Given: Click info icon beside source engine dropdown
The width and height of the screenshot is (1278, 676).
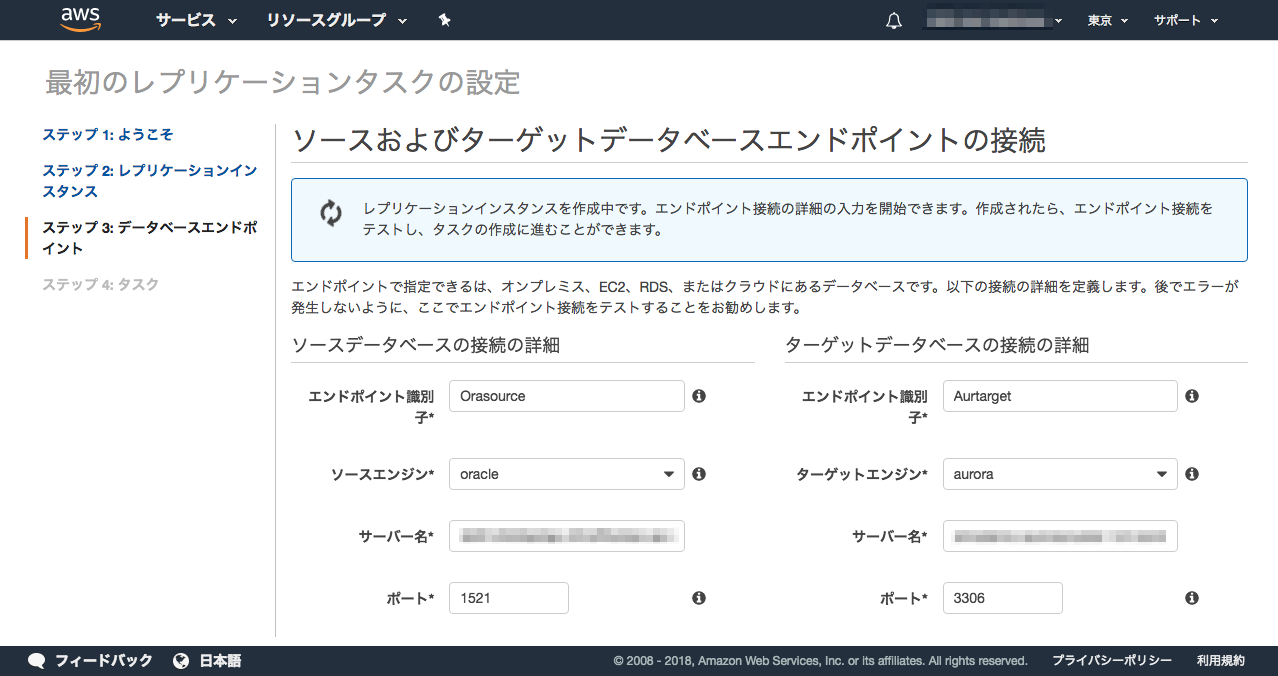Looking at the screenshot, I should (699, 474).
